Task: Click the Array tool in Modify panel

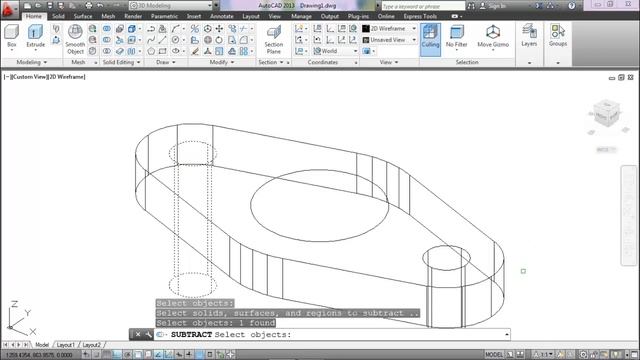Action: [x=244, y=51]
